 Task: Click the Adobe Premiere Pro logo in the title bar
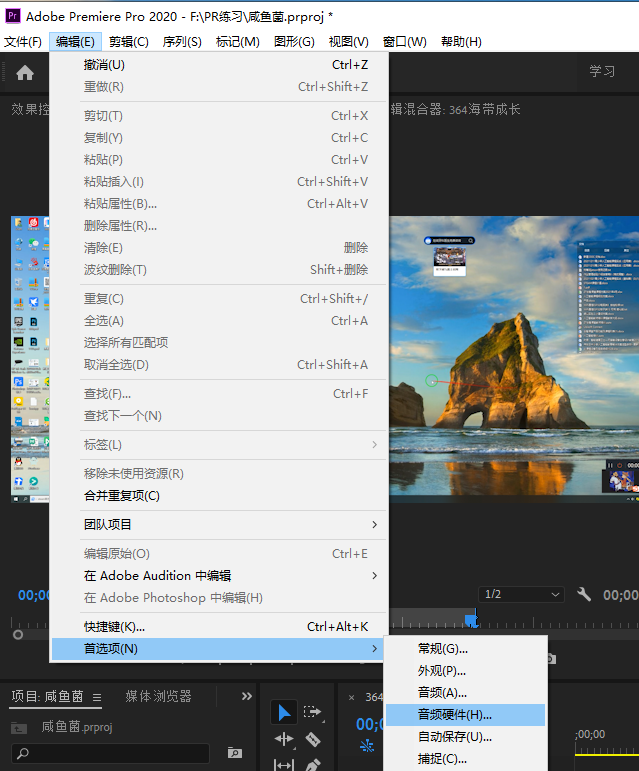click(13, 16)
